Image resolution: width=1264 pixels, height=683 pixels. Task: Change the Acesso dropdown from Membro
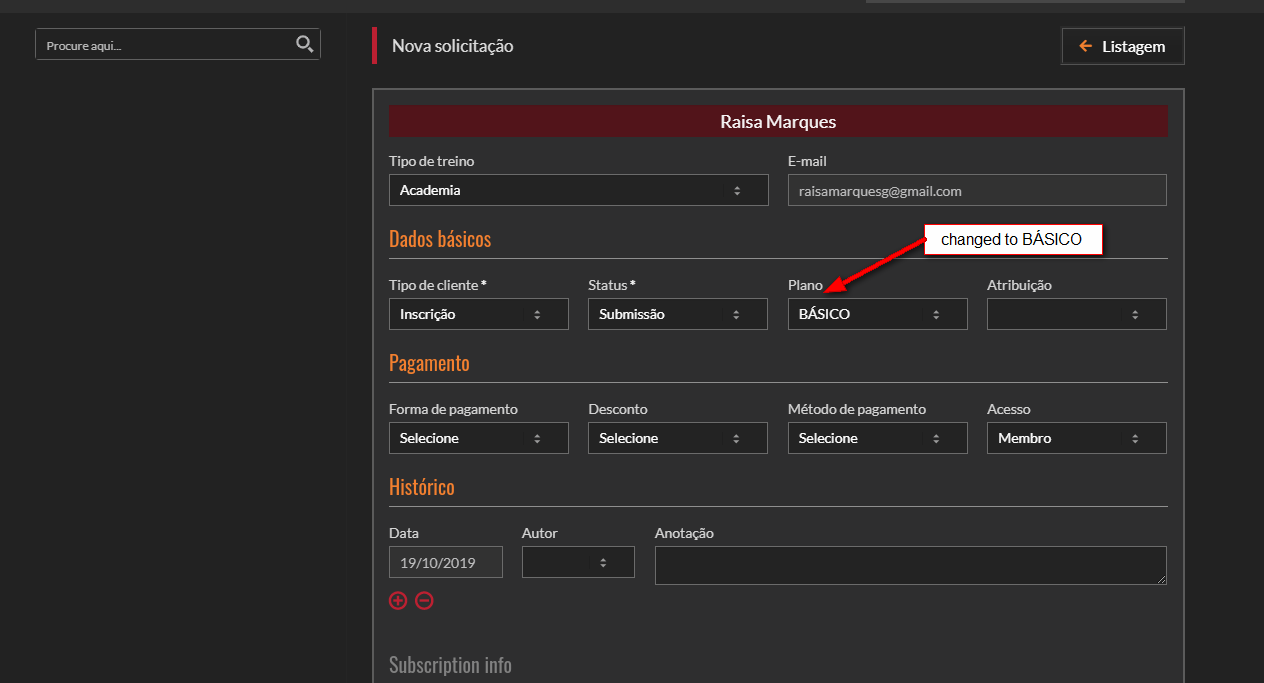pos(1076,438)
